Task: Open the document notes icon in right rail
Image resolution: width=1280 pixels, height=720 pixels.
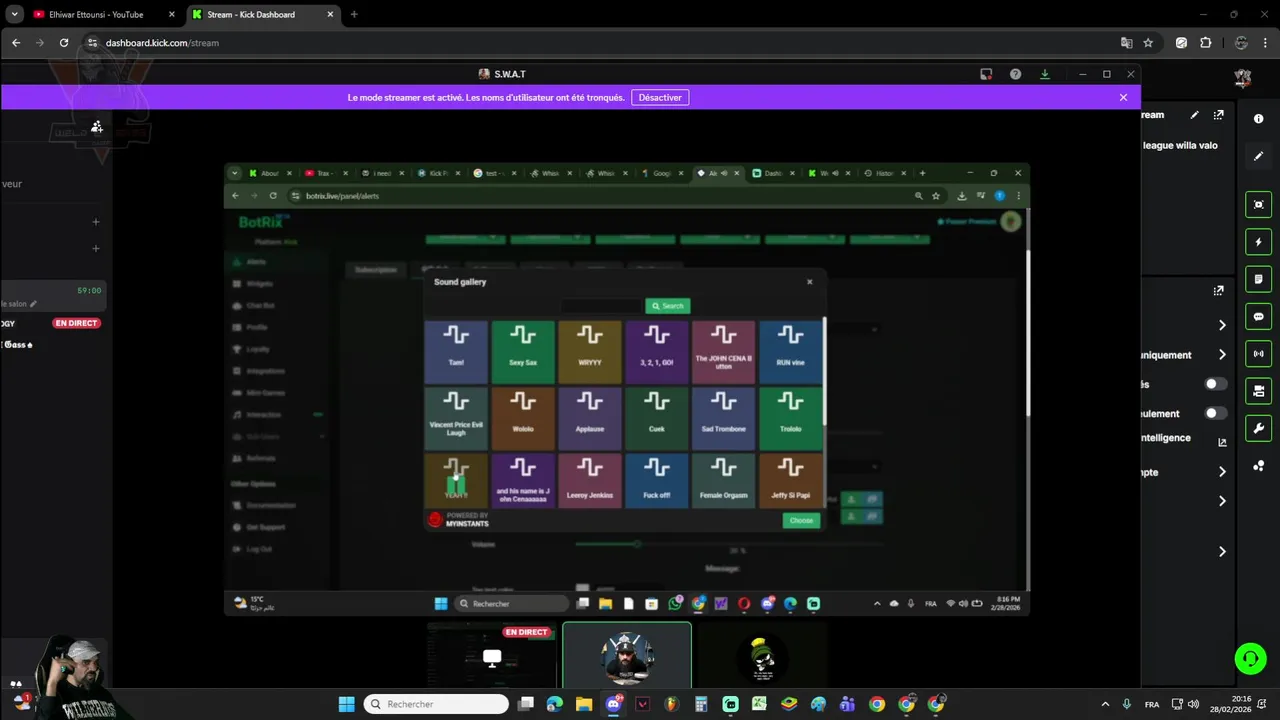Action: pyautogui.click(x=1258, y=279)
